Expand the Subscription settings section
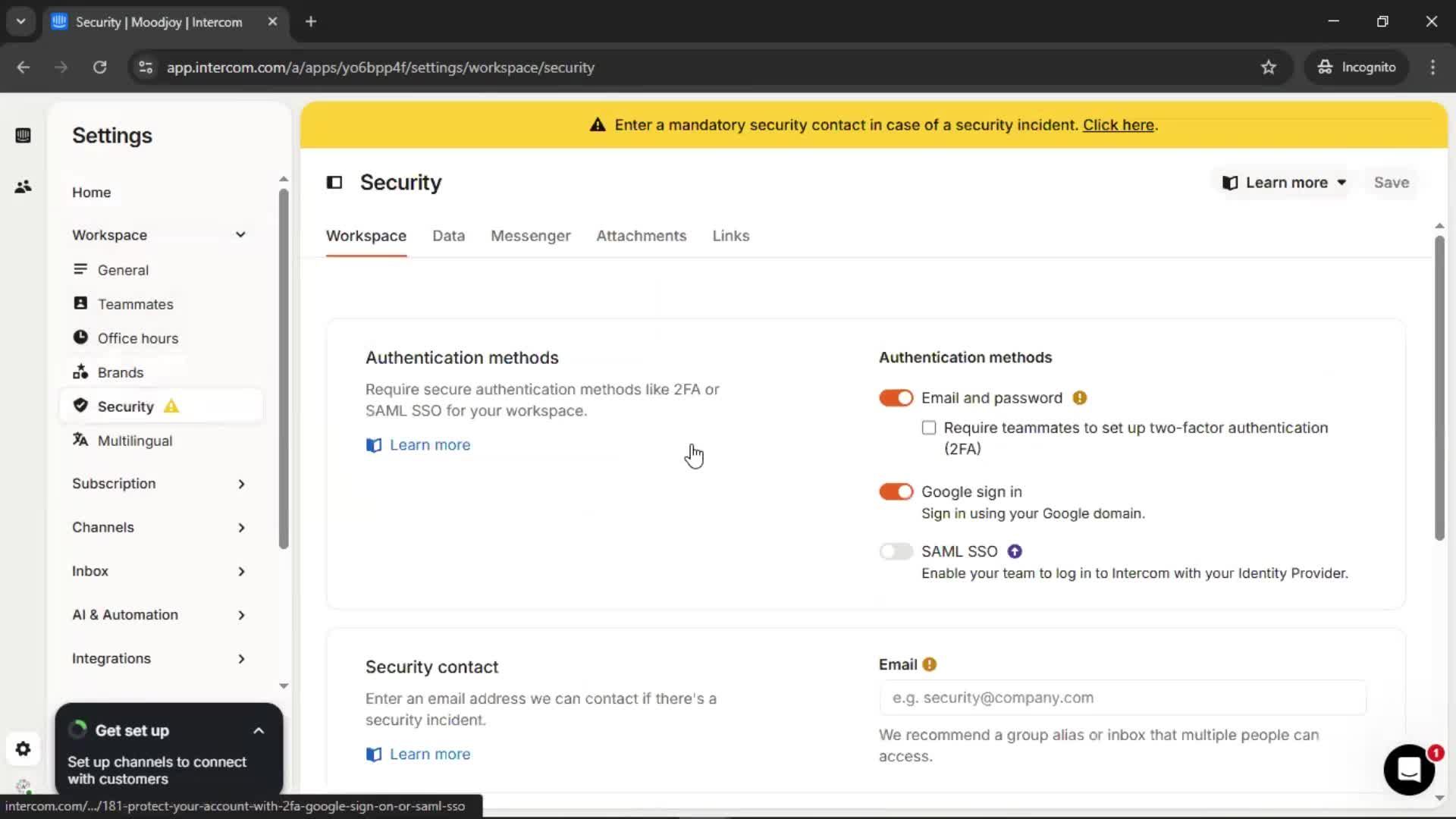Viewport: 1456px width, 819px height. pyautogui.click(x=158, y=484)
